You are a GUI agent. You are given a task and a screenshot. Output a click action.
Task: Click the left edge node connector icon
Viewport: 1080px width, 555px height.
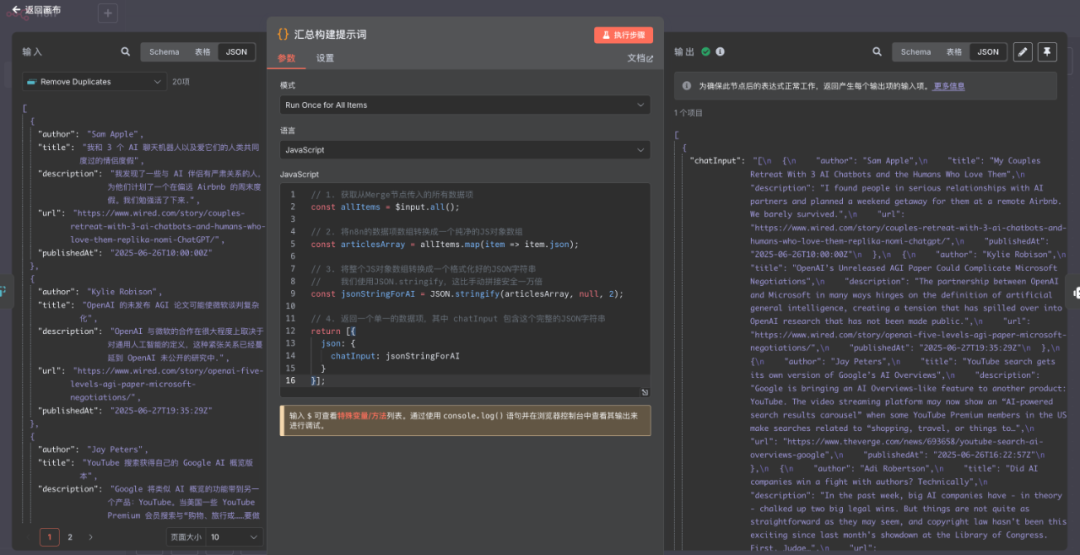(x=2, y=292)
